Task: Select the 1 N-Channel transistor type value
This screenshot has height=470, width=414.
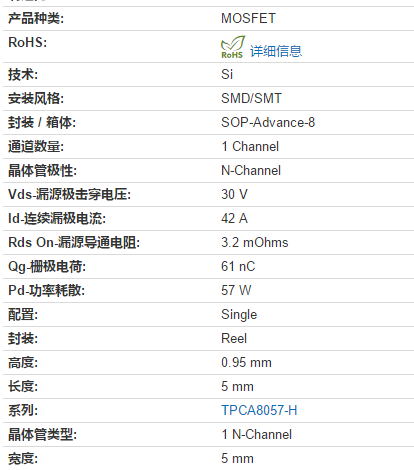Action: click(x=257, y=434)
